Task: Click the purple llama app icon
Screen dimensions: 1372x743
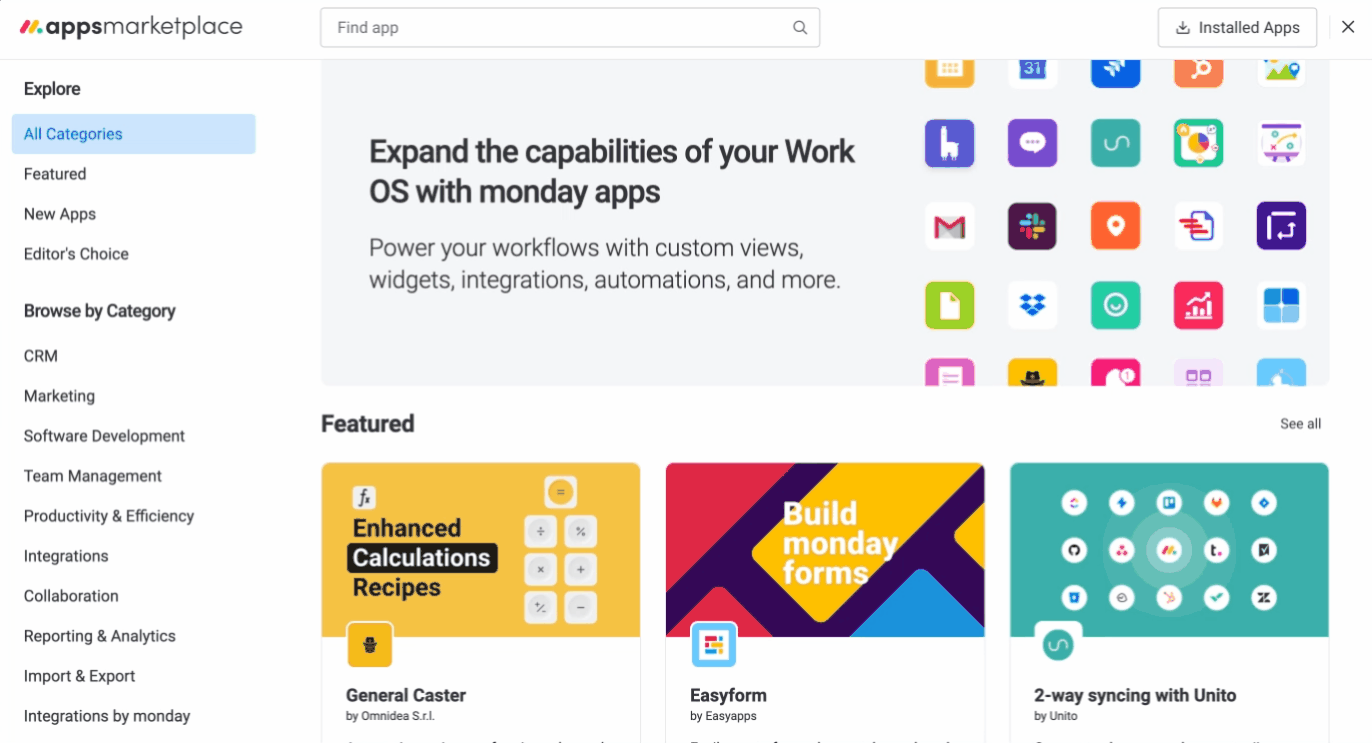Action: 949,144
